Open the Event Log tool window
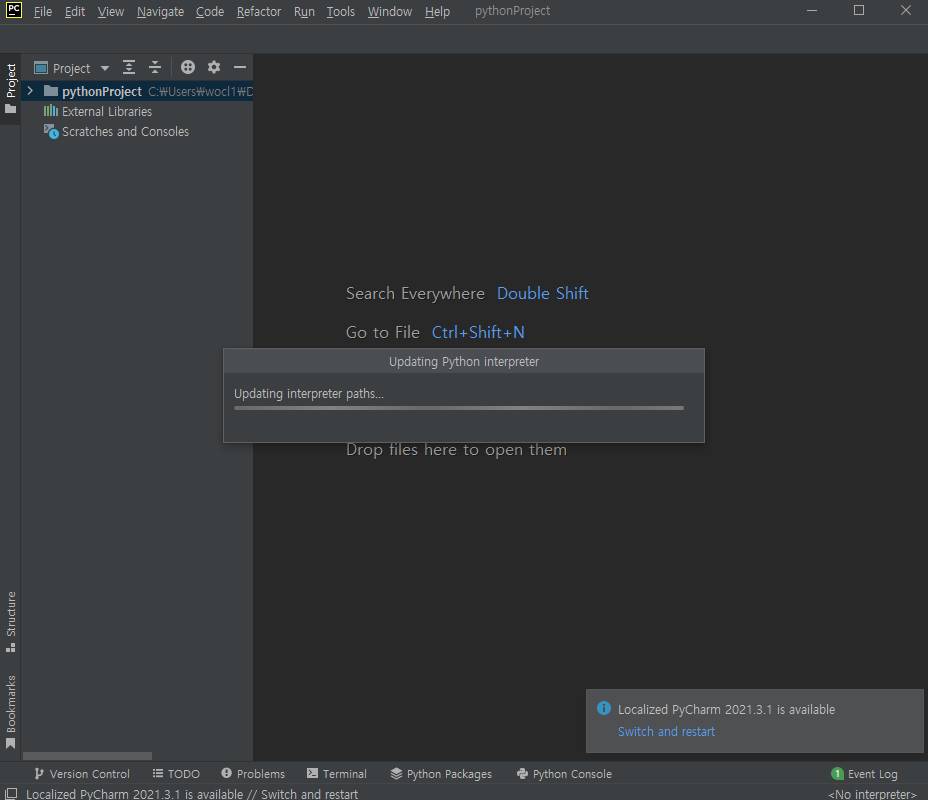The height and width of the screenshot is (800, 928). pyautogui.click(x=864, y=774)
